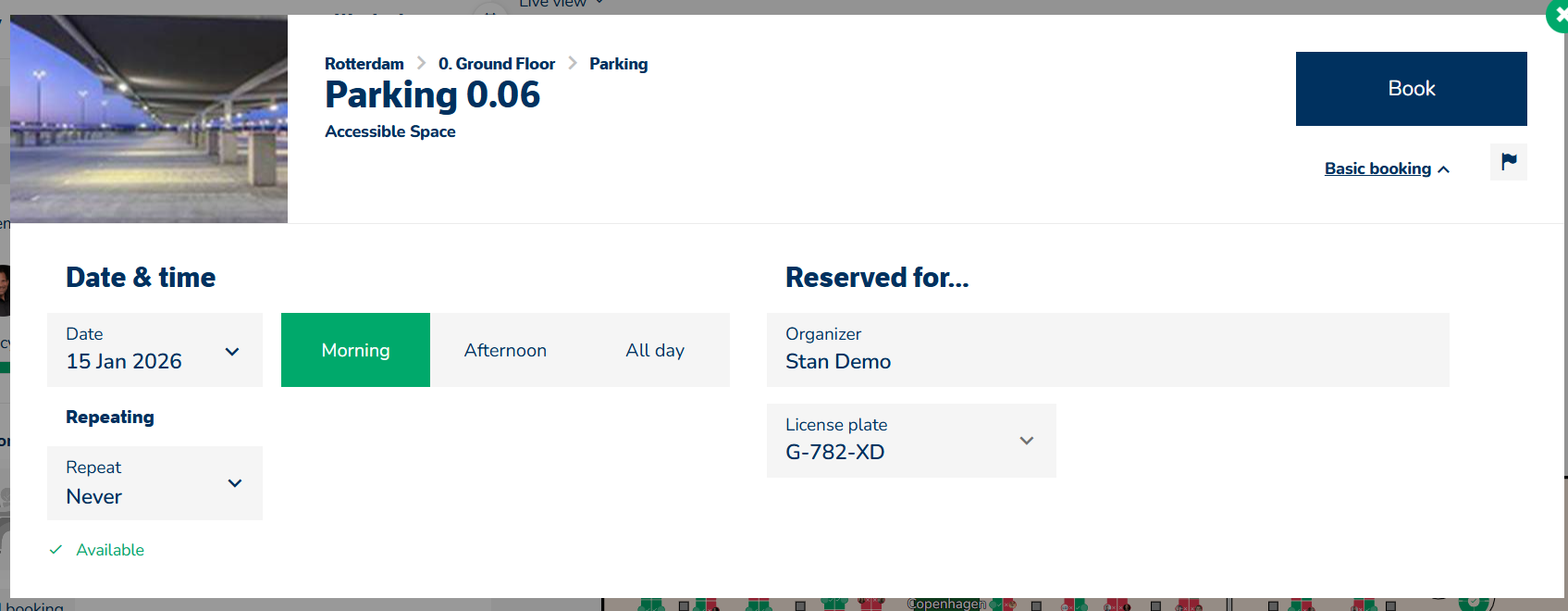This screenshot has height=611, width=1568.
Task: Click the parking garage thumbnail image
Action: [x=149, y=118]
